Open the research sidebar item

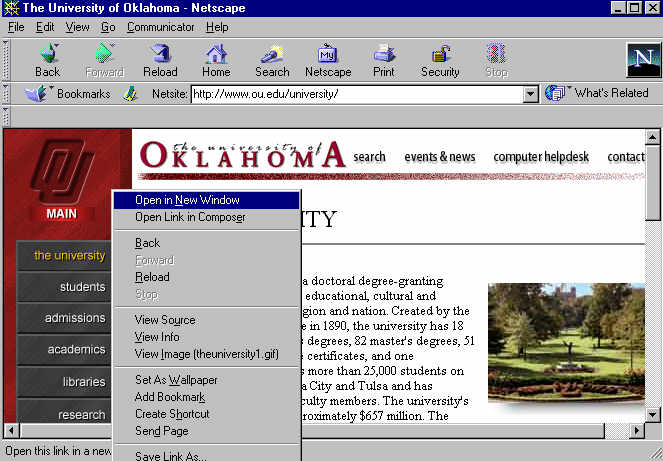coord(64,412)
